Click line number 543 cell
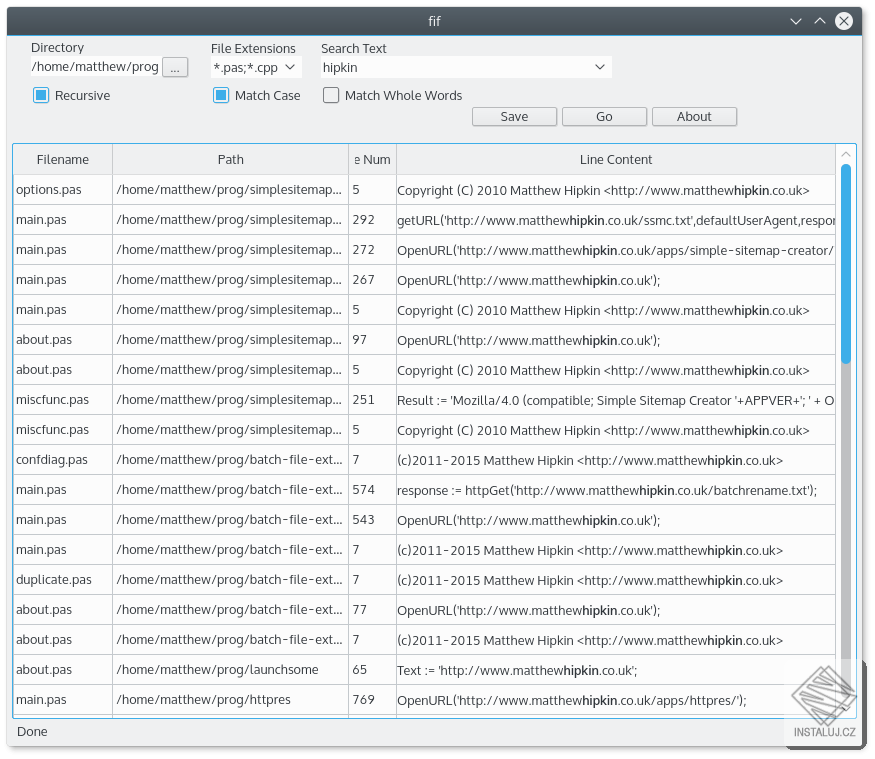 [x=372, y=520]
